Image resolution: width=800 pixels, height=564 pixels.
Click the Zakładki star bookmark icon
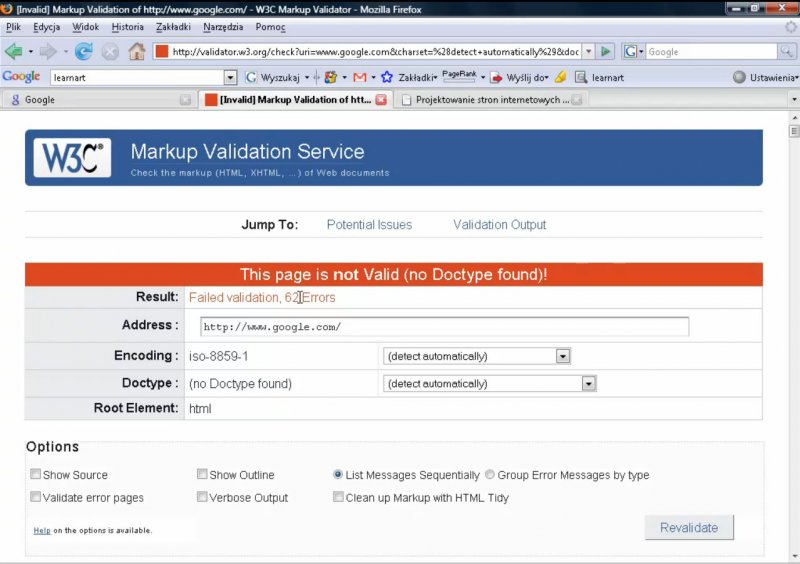(387, 77)
